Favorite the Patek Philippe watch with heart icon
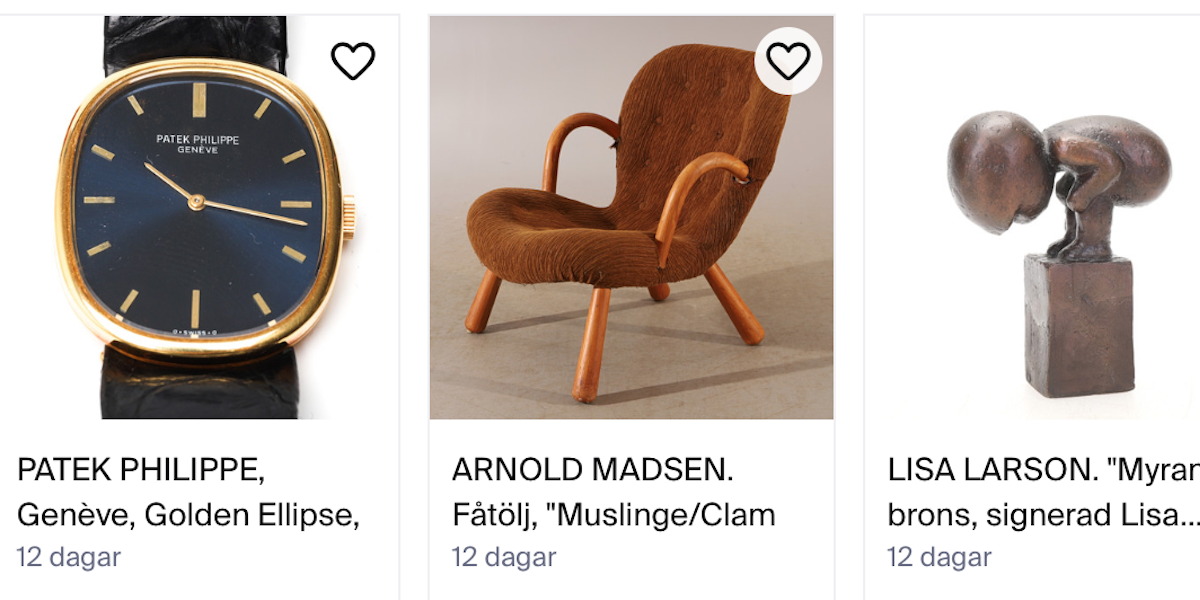The width and height of the screenshot is (1200, 600). point(353,61)
